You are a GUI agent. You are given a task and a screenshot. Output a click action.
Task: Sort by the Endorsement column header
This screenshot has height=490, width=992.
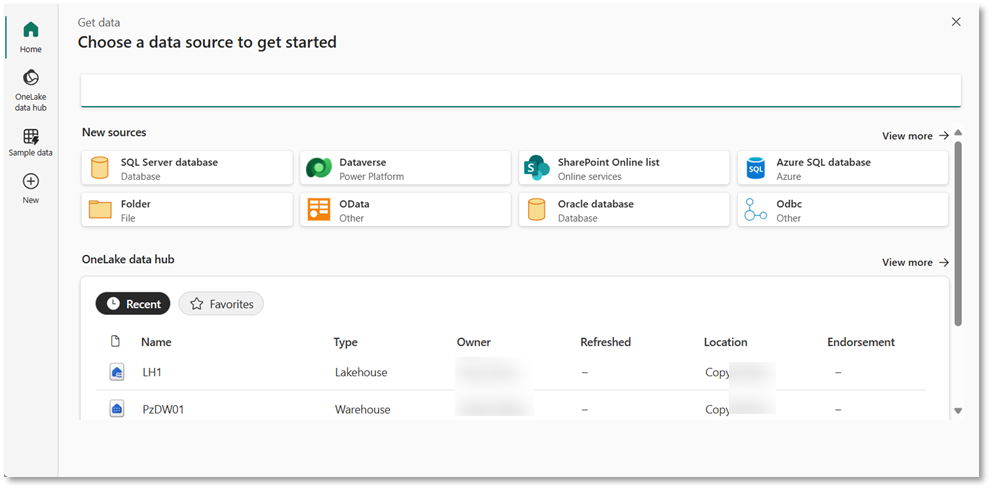click(861, 342)
